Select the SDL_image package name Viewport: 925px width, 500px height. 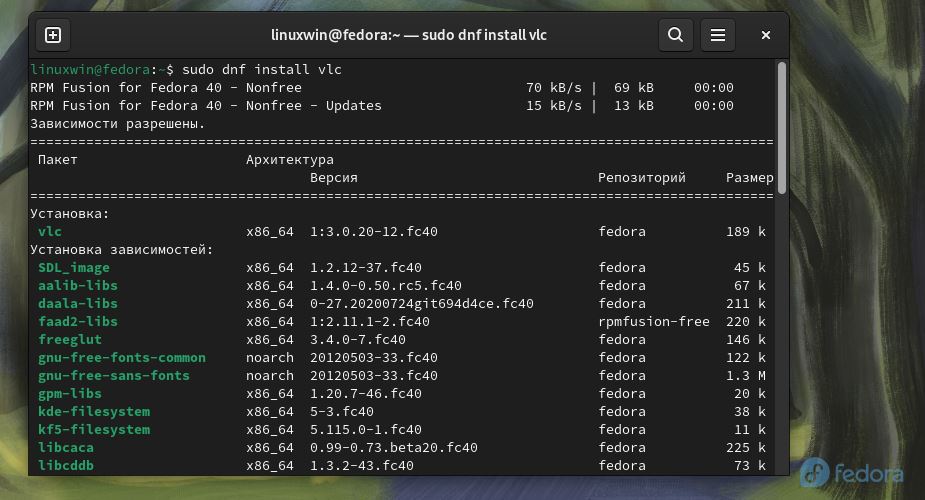tap(74, 268)
